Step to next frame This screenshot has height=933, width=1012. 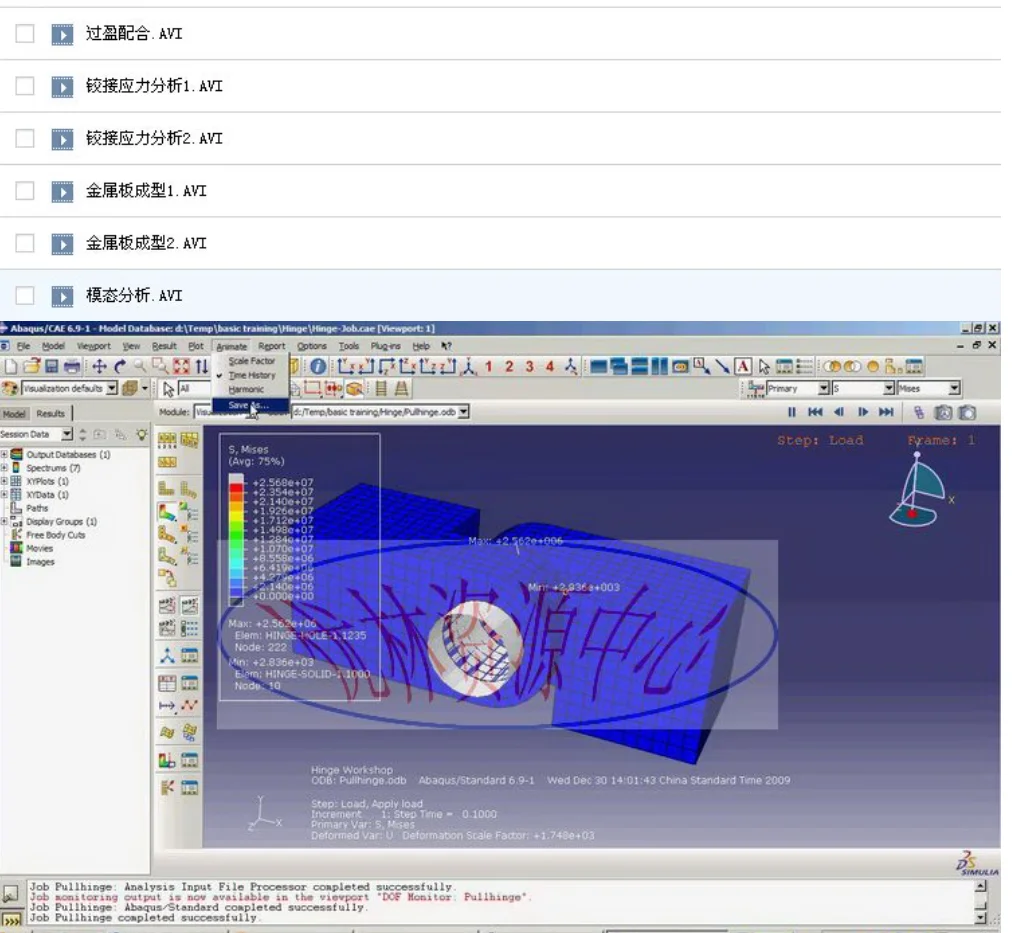[863, 412]
